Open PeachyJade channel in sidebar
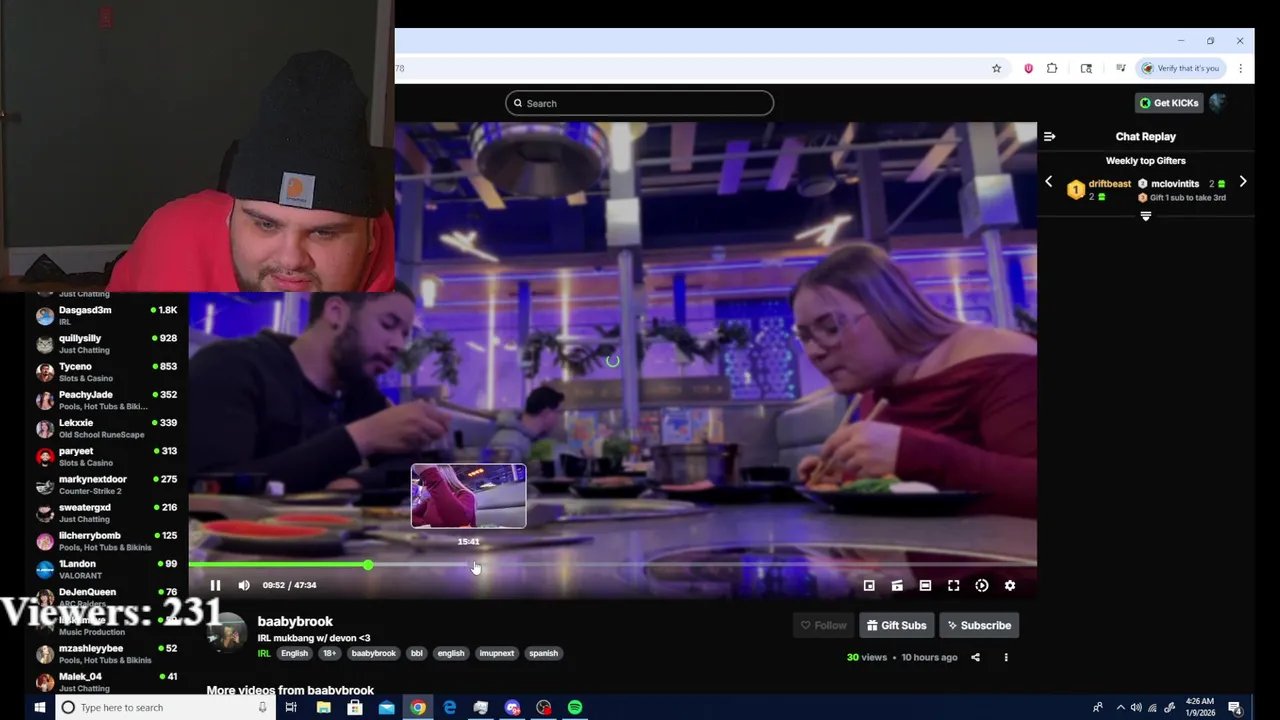Image resolution: width=1280 pixels, height=720 pixels. tap(107, 400)
